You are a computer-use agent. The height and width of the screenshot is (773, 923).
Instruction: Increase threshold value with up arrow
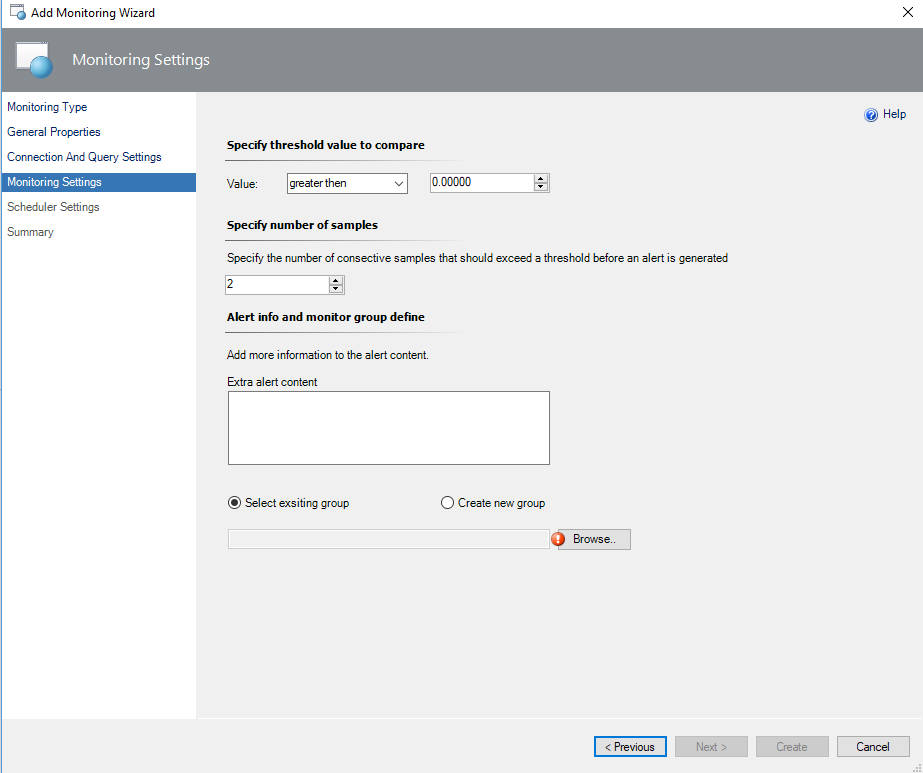(541, 179)
